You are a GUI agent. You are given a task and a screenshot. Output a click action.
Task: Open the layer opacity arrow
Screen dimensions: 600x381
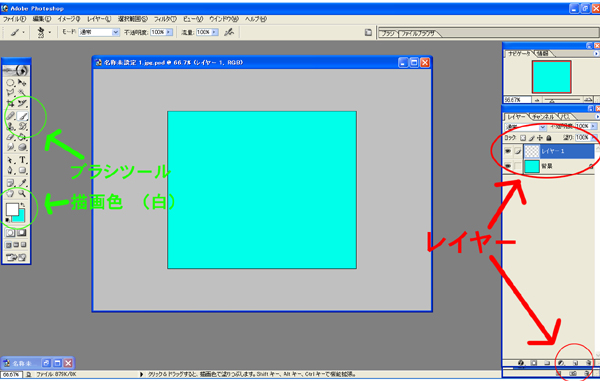coord(593,126)
